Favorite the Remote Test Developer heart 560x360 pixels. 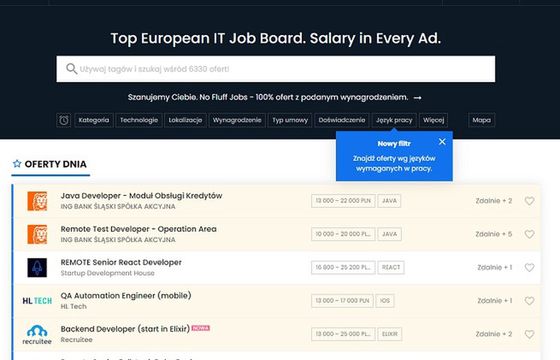(x=529, y=234)
